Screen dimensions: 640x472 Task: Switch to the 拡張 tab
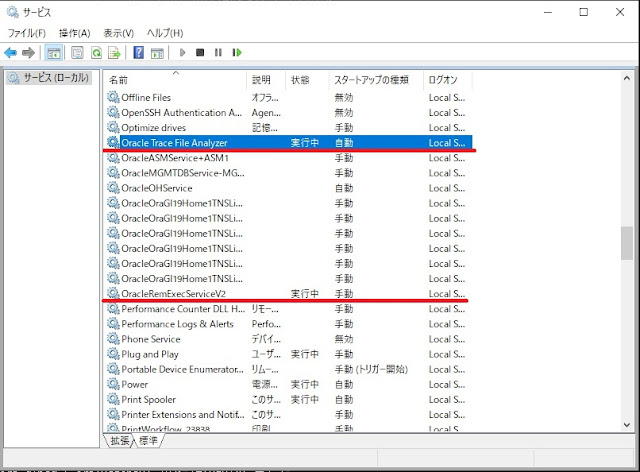pyautogui.click(x=120, y=441)
